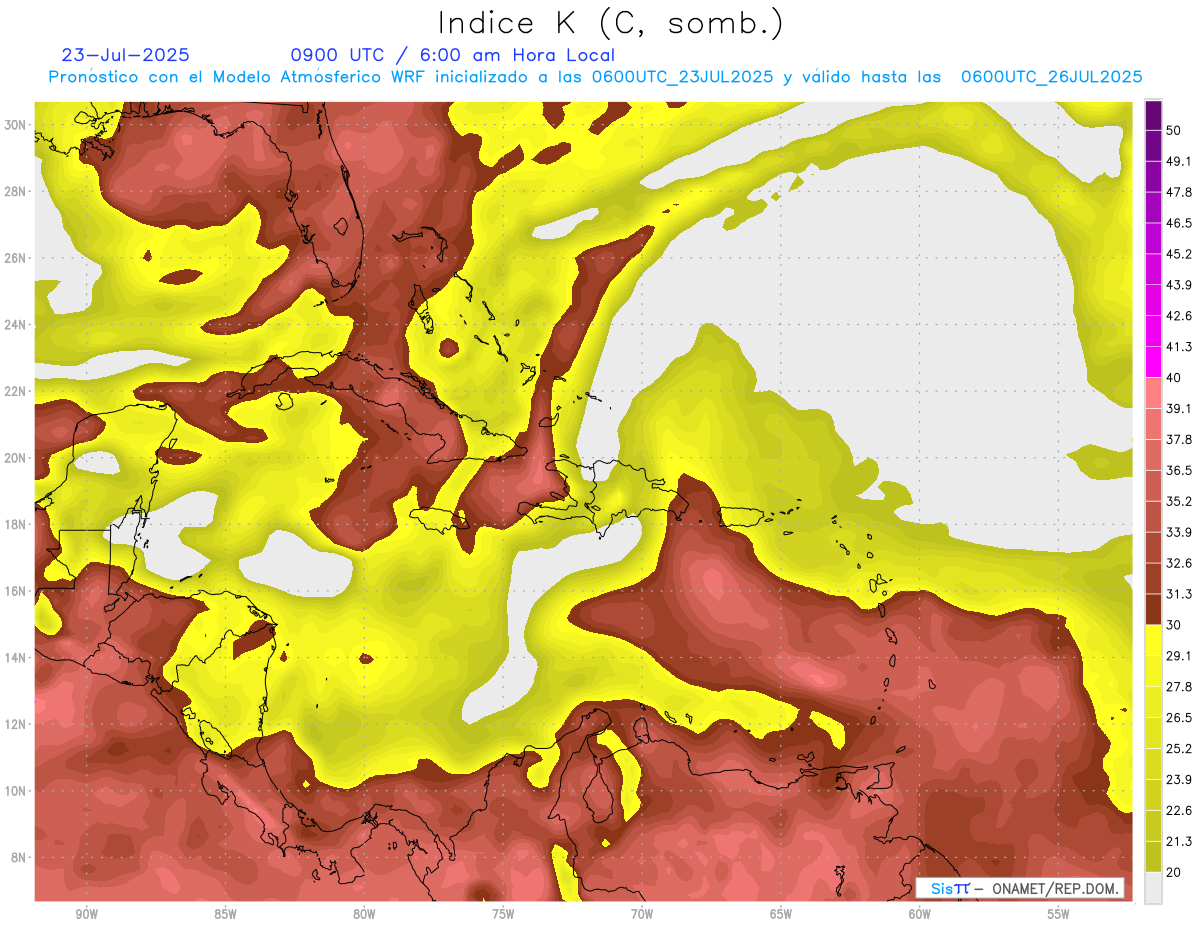Click the color bar value 35.2
This screenshot has width=1200, height=927.
[x=1180, y=502]
